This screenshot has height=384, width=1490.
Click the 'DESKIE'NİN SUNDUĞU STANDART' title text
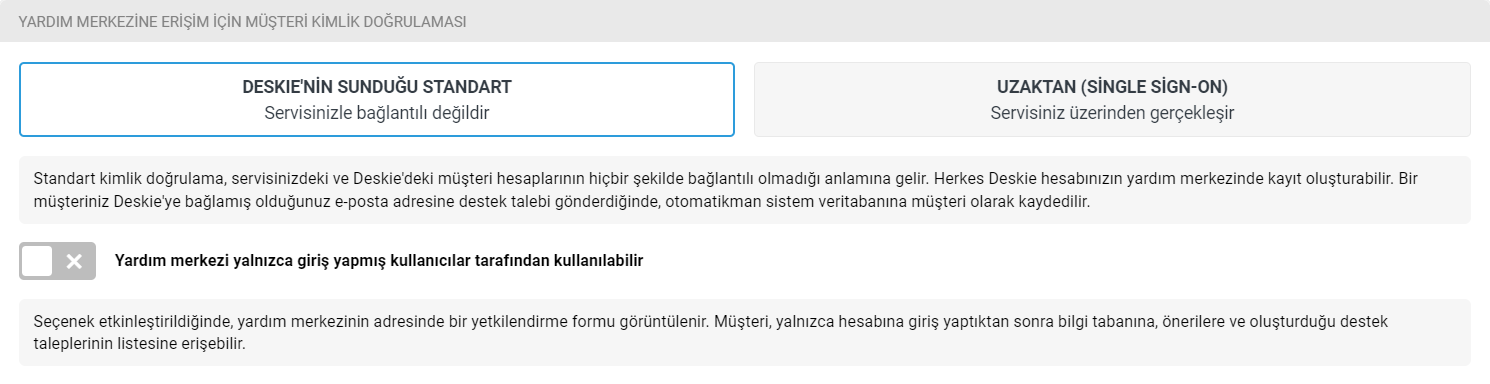click(377, 86)
